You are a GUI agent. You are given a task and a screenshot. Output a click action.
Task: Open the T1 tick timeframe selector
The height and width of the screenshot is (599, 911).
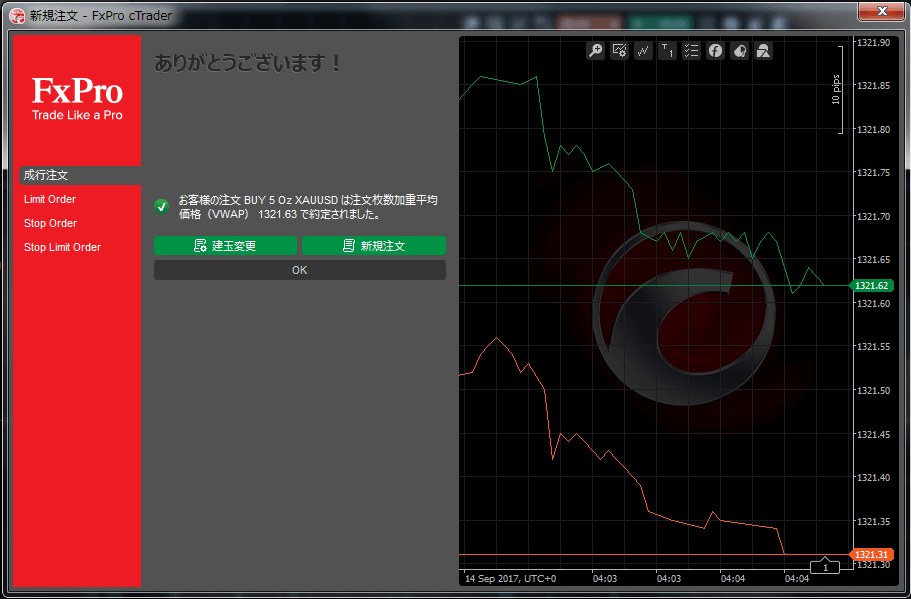(x=667, y=51)
